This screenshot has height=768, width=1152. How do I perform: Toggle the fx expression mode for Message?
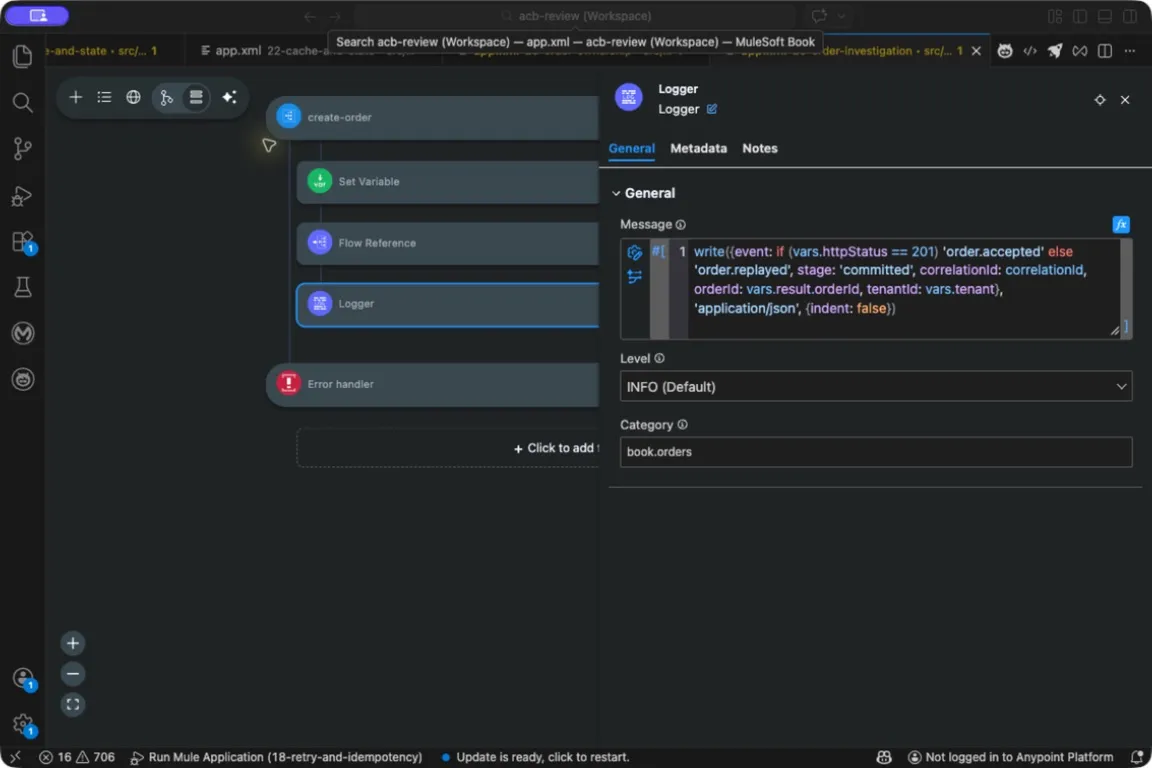pyautogui.click(x=1120, y=225)
